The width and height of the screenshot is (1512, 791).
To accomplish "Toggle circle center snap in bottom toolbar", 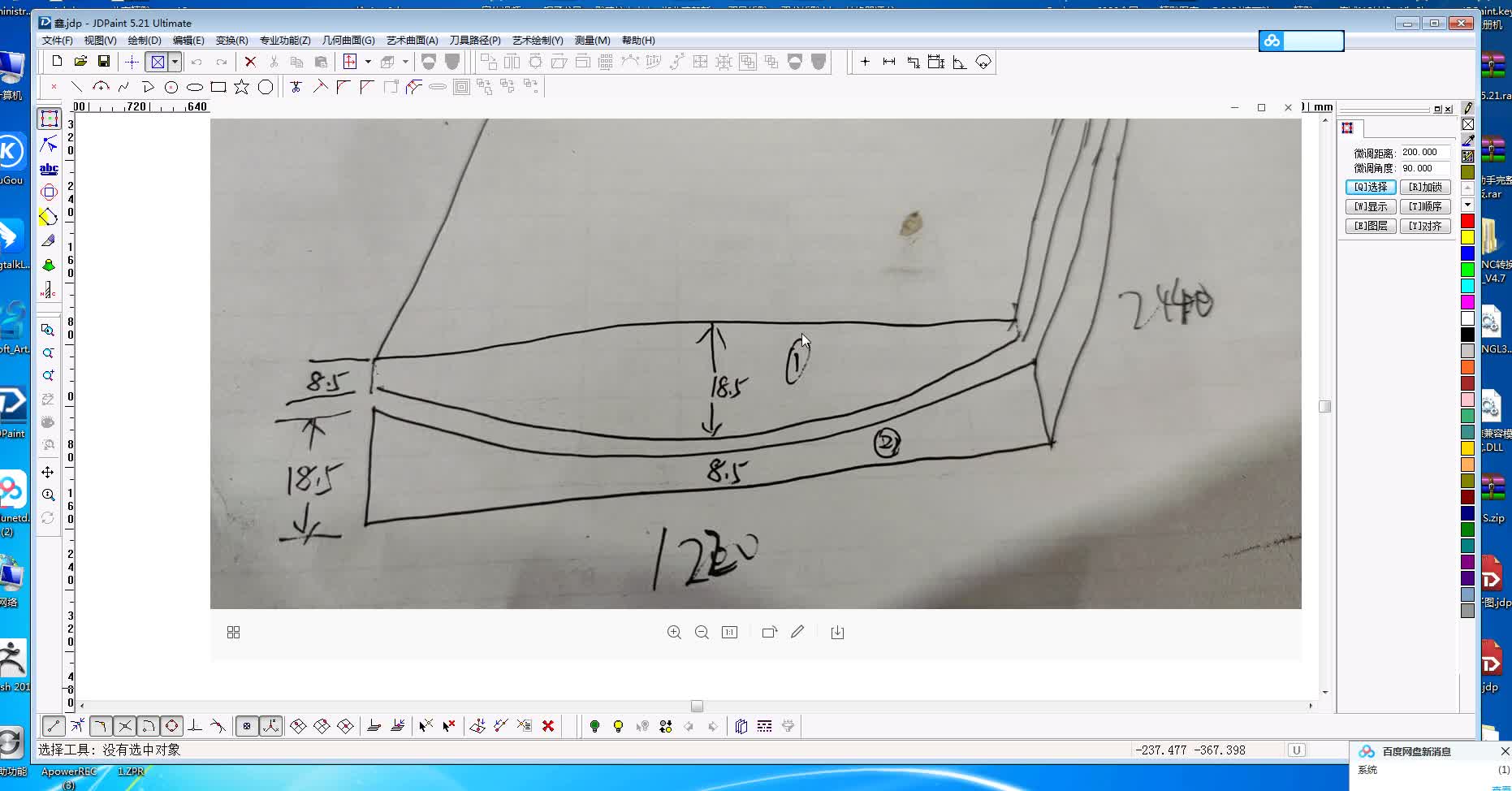I will click(171, 726).
